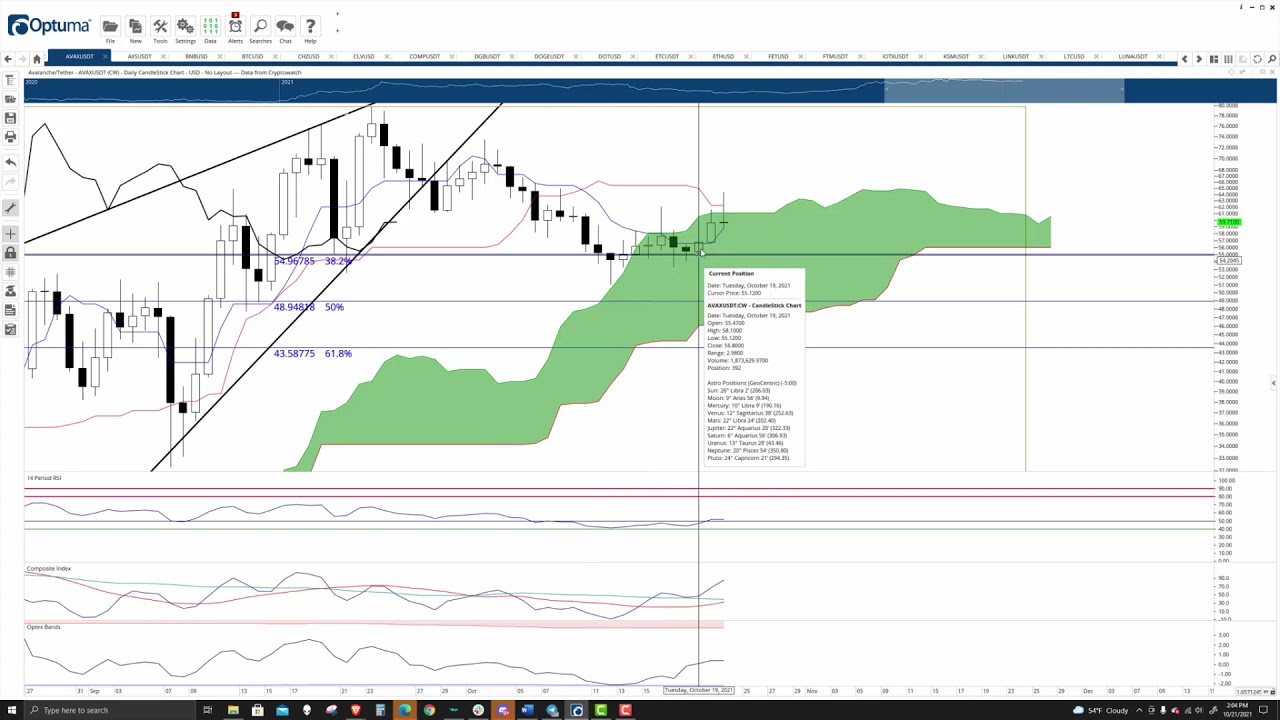This screenshot has width=1280, height=720.
Task: Click the 50% Fibonacci level label
Action: [x=334, y=307]
